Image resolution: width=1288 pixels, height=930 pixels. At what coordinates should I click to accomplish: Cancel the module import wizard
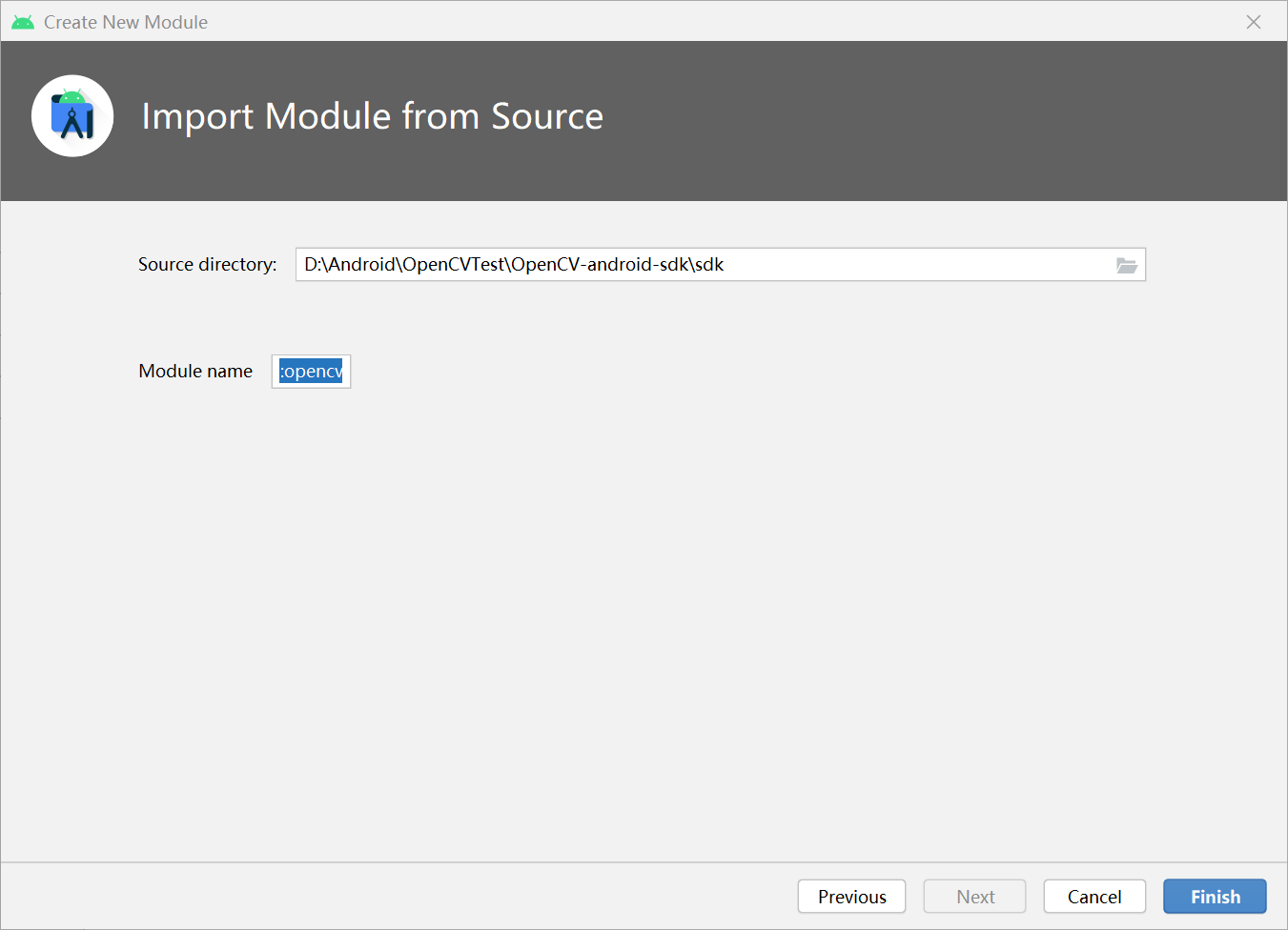tap(1094, 896)
